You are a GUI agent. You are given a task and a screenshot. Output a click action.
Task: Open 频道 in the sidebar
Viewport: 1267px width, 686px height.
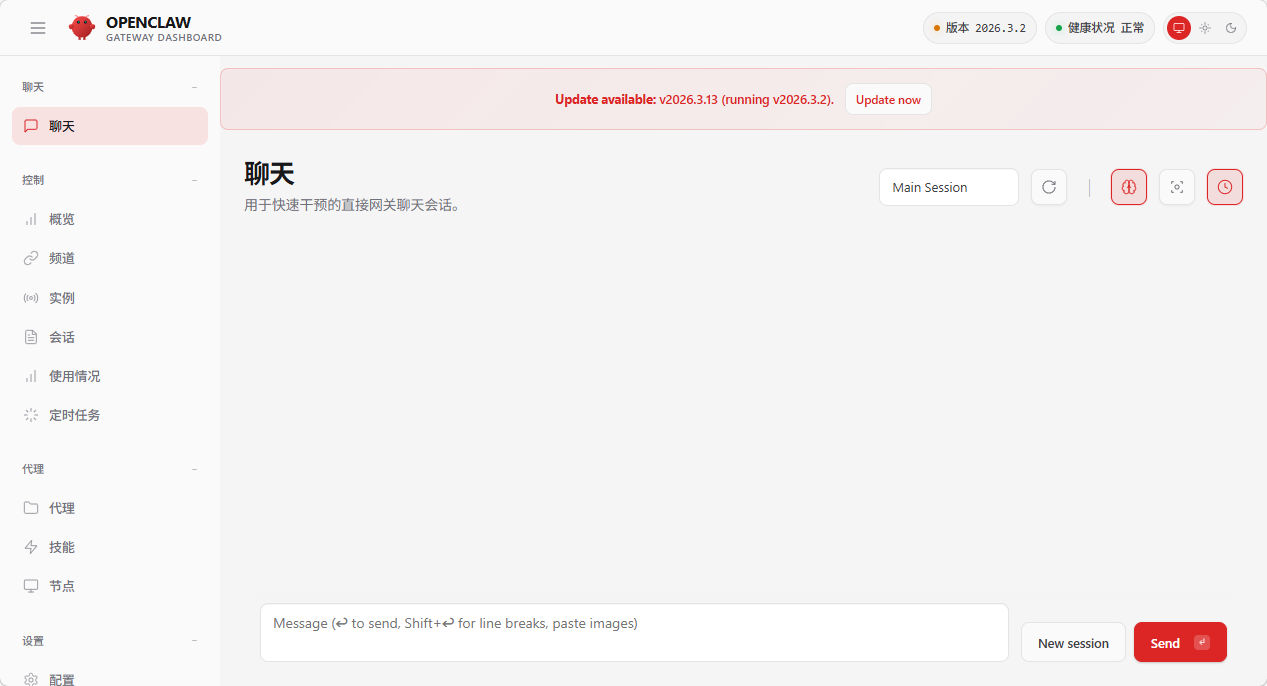(x=62, y=258)
